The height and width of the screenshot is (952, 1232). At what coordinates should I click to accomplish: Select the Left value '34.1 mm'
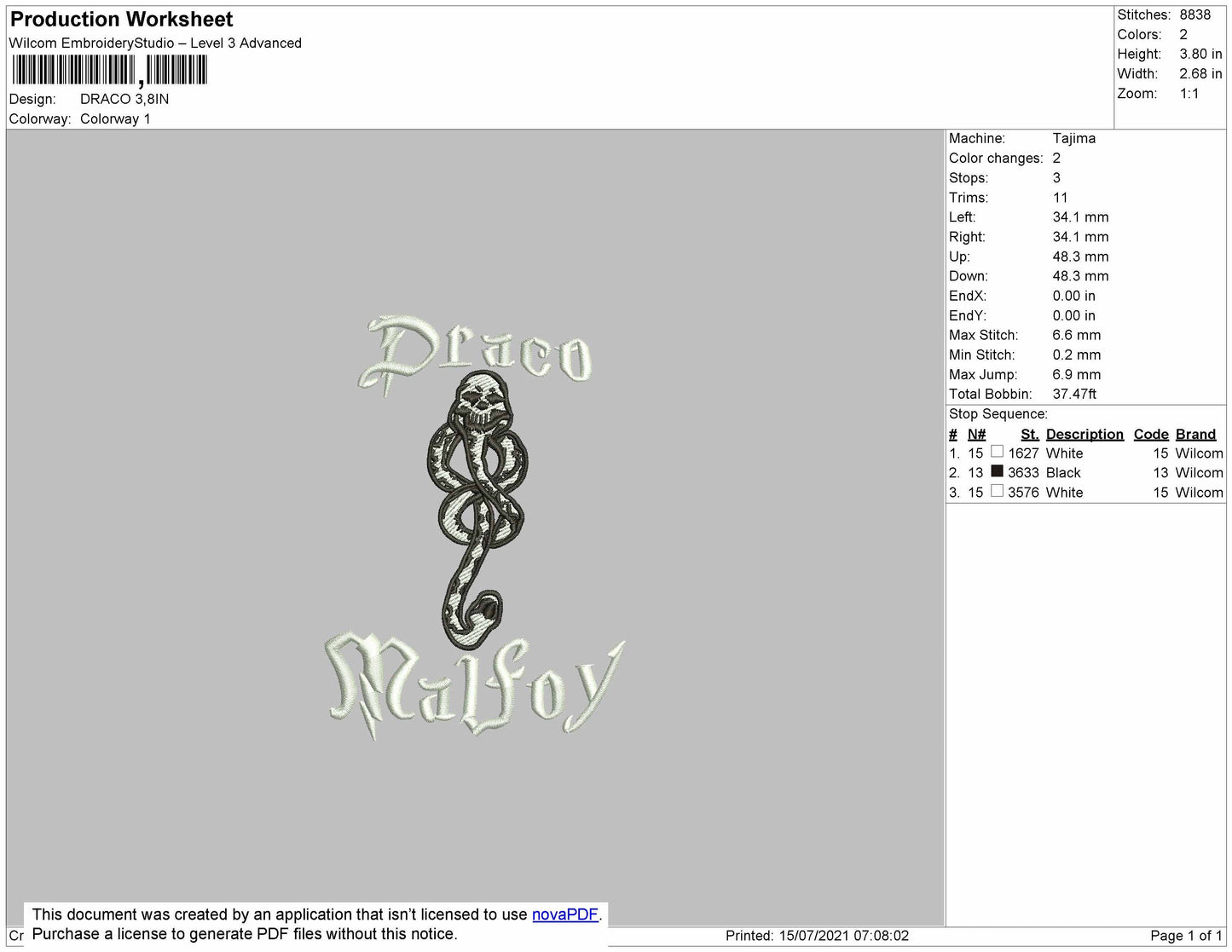(x=1081, y=217)
